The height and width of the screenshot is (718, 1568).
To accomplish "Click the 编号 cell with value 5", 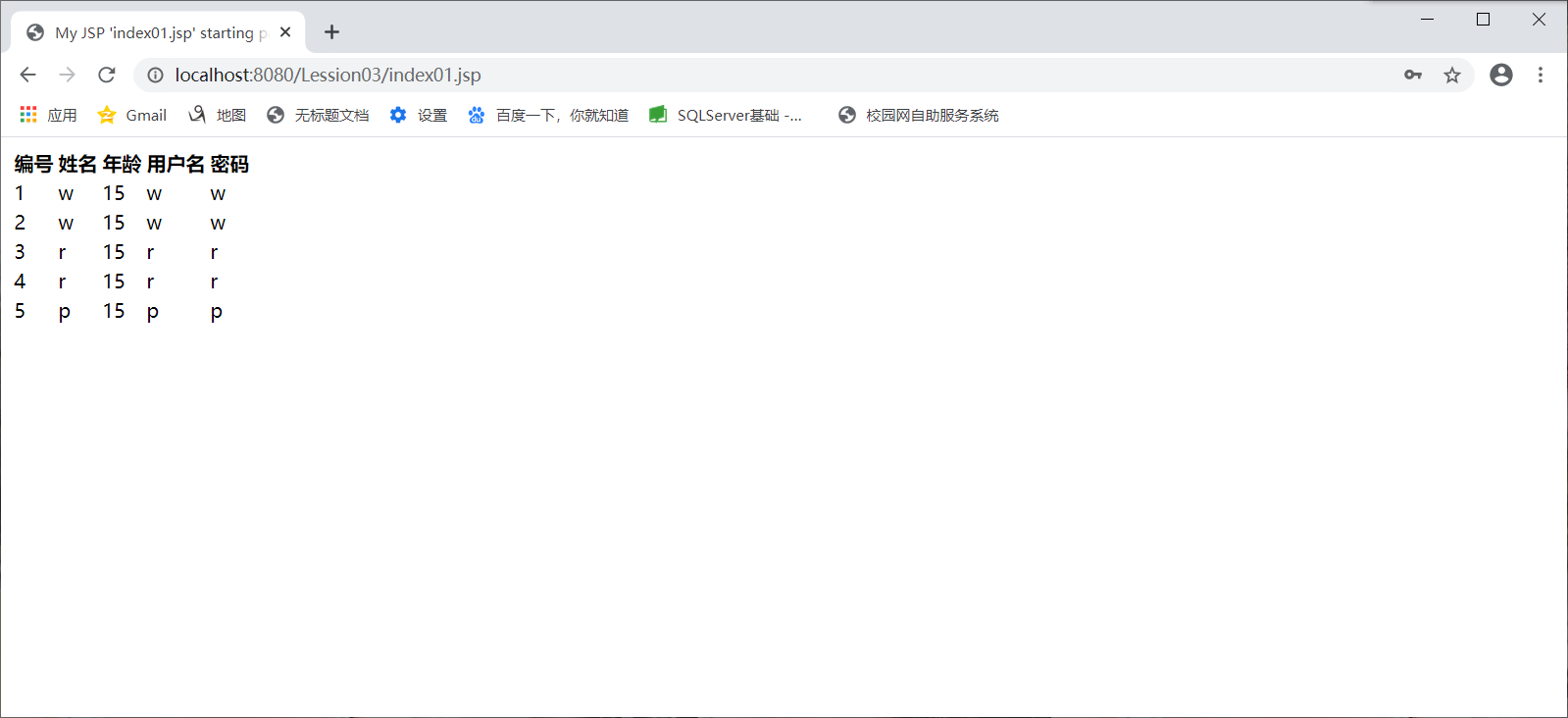I will tap(20, 311).
